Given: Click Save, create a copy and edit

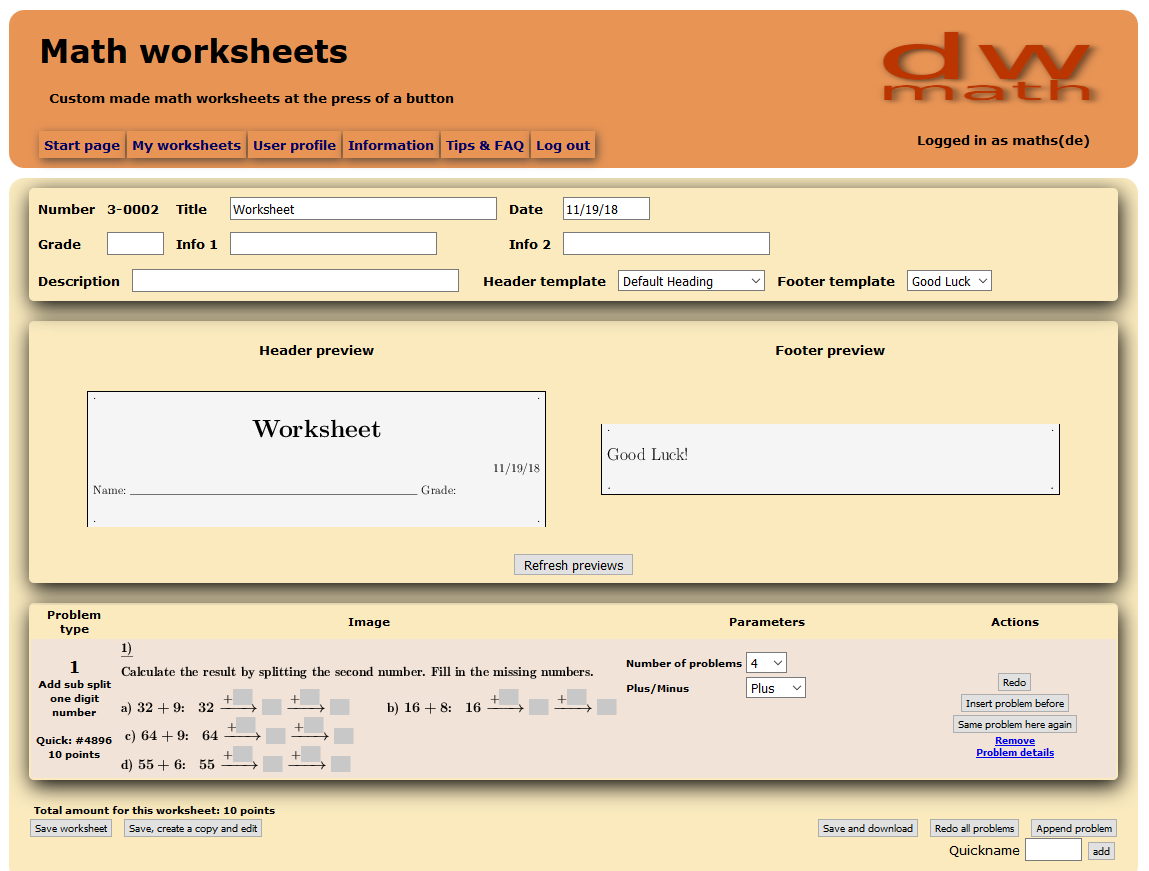Looking at the screenshot, I should [193, 829].
